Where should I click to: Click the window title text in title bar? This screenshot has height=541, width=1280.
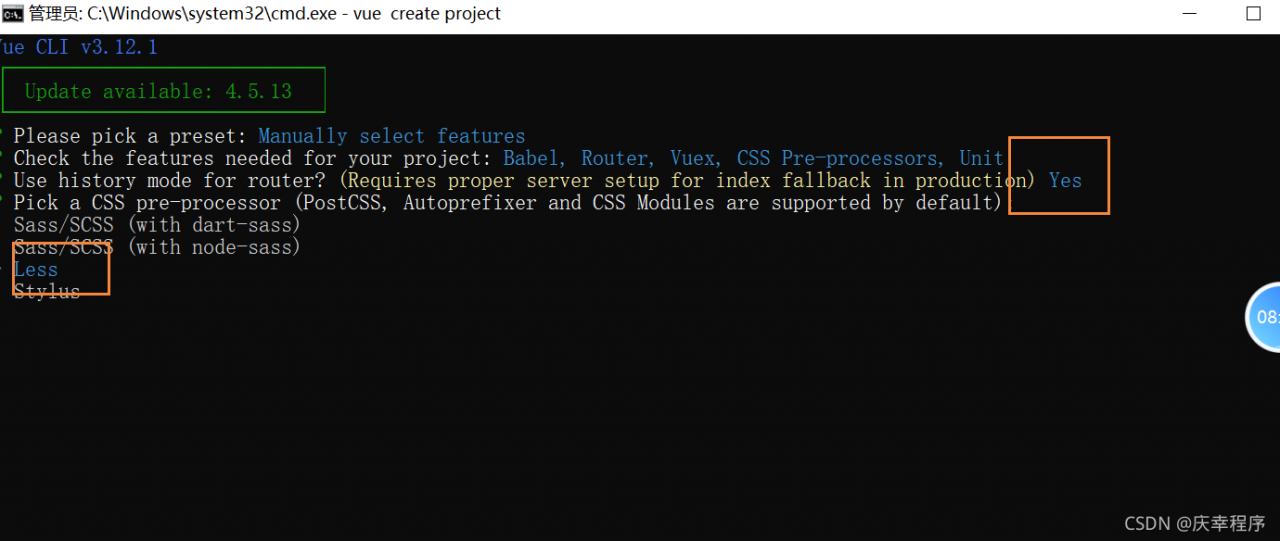pos(265,14)
